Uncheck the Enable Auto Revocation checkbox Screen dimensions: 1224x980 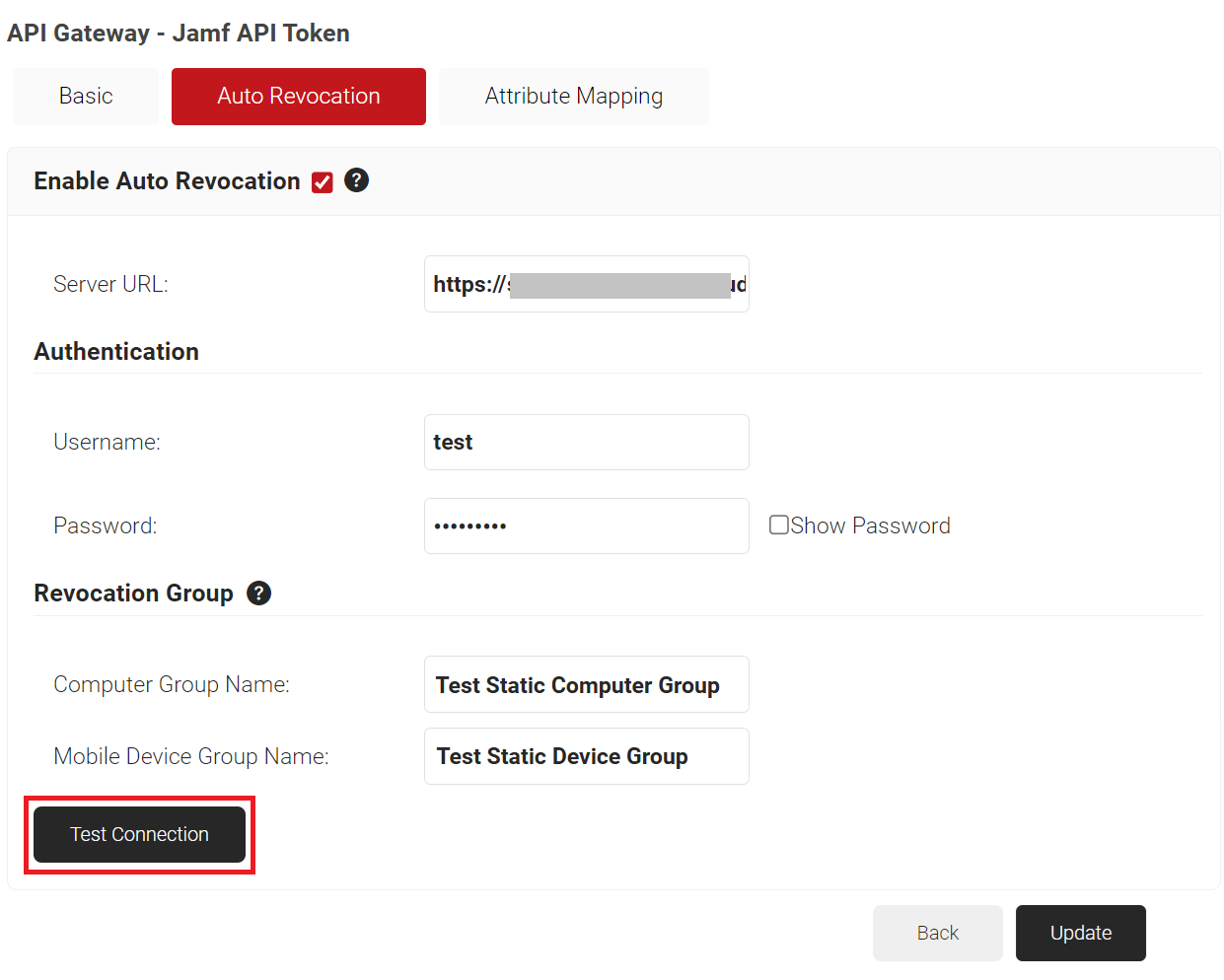pyautogui.click(x=323, y=182)
